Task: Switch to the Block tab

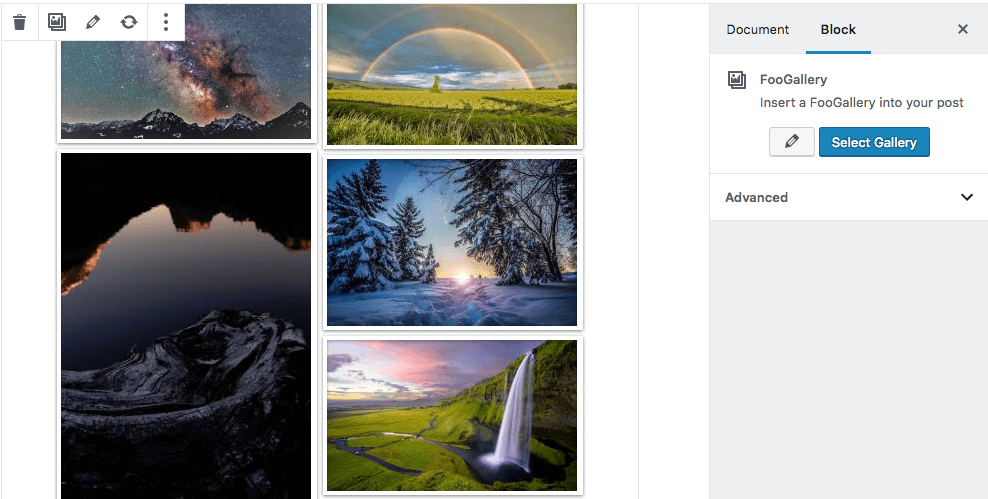Action: 838,30
